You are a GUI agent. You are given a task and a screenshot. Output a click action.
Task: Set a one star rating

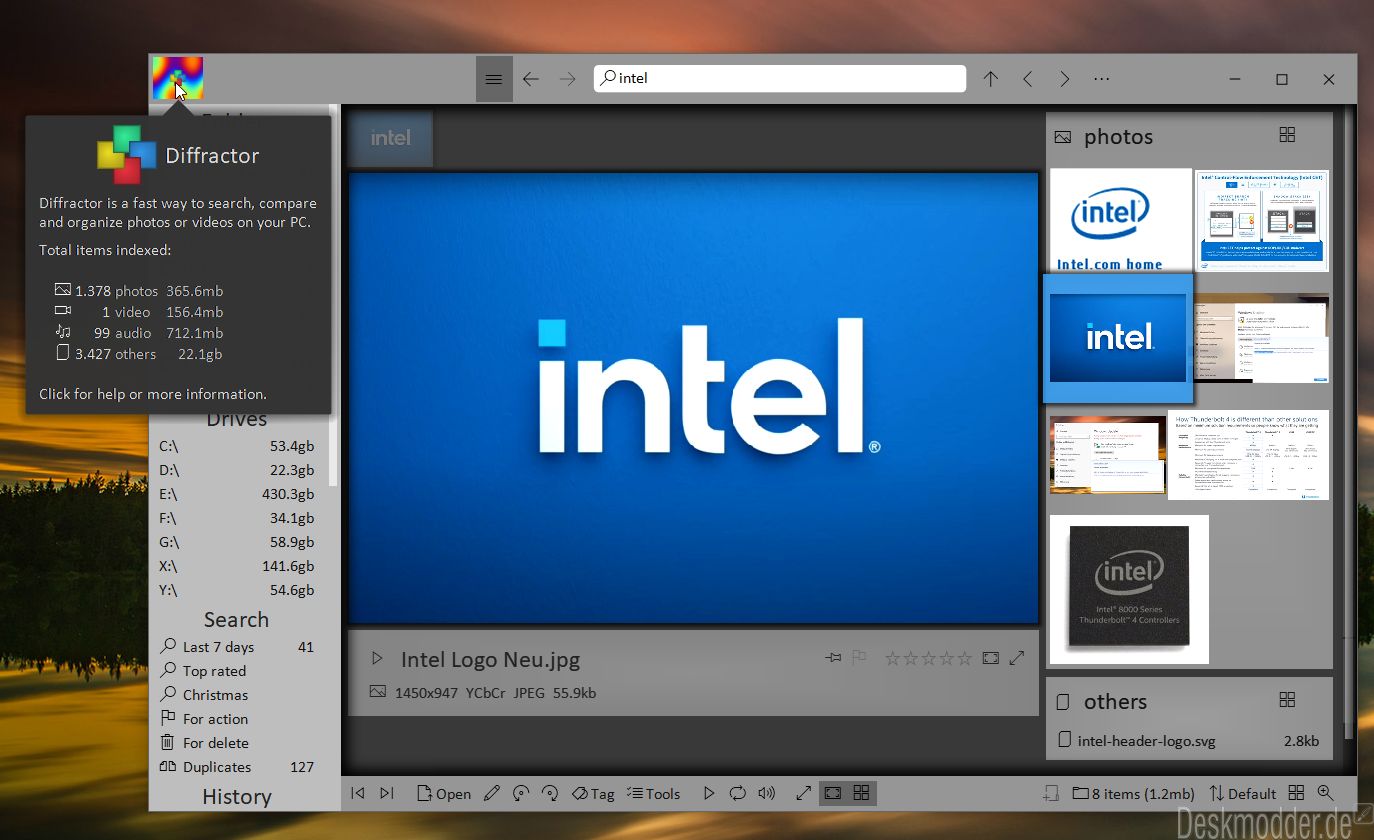coord(892,658)
